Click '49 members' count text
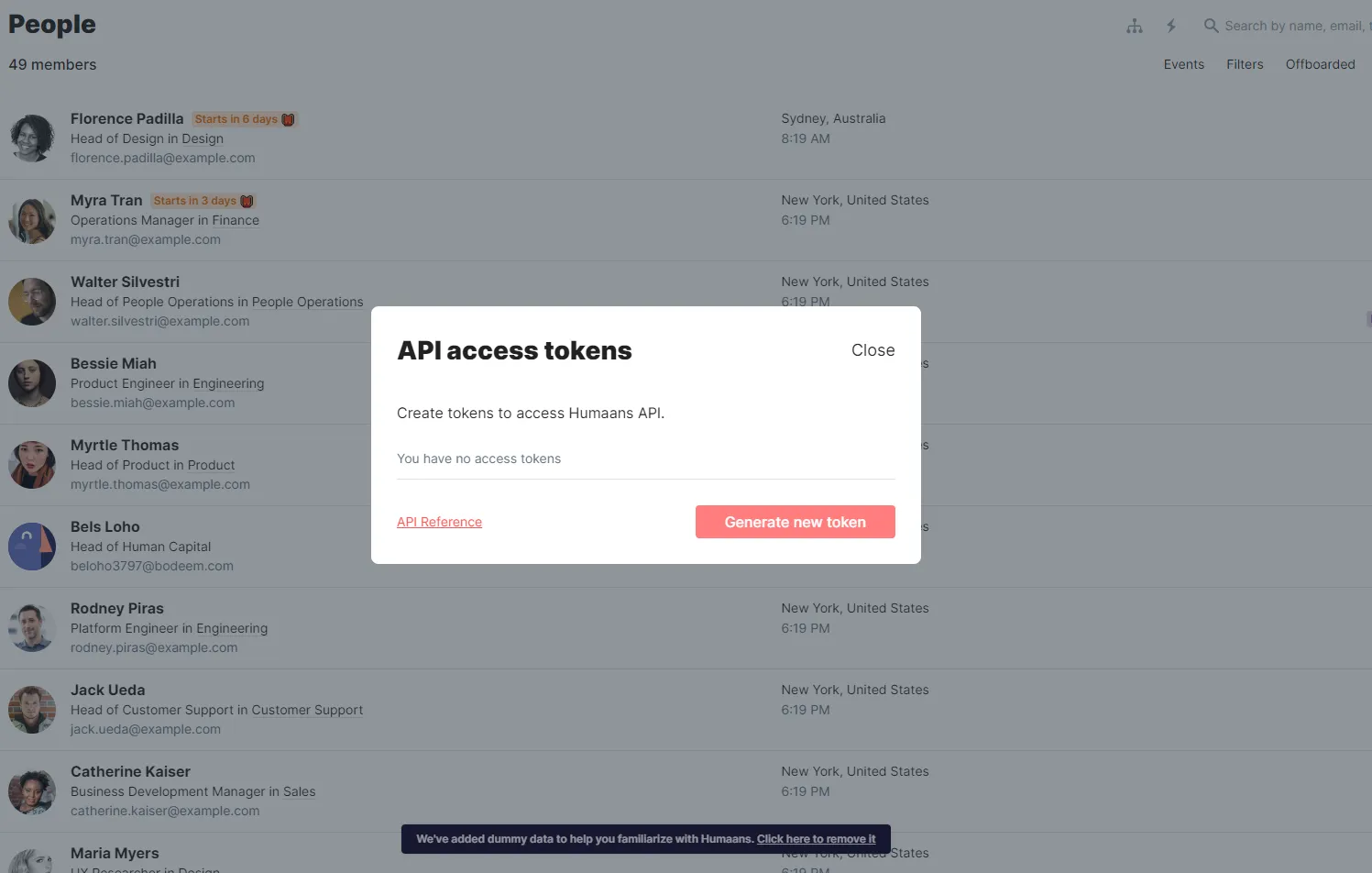This screenshot has width=1372, height=873. coord(52,64)
